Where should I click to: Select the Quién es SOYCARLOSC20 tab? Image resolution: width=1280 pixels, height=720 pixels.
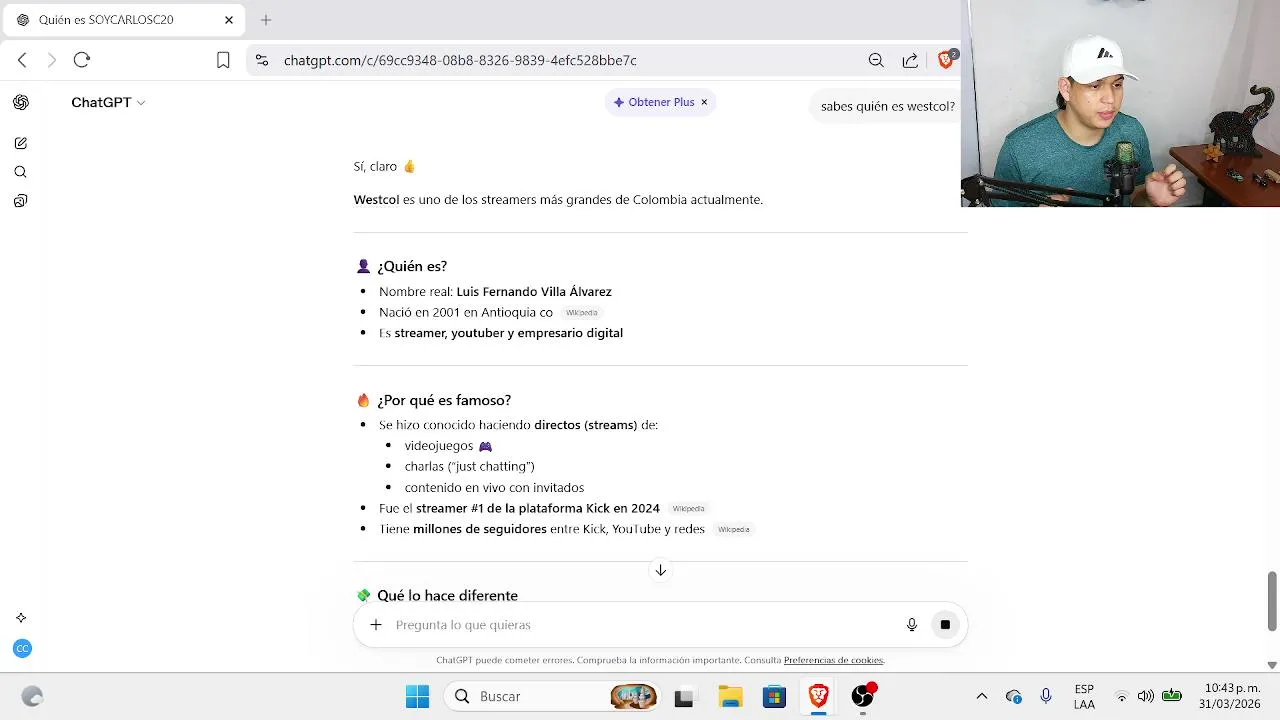[x=124, y=20]
